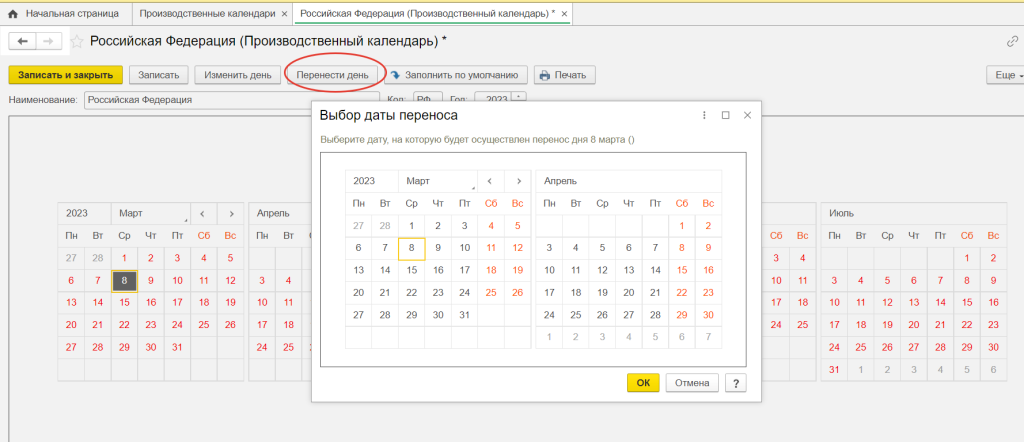Select March 22 in the dialog calendar
This screenshot has height=442, width=1024.
click(x=411, y=292)
